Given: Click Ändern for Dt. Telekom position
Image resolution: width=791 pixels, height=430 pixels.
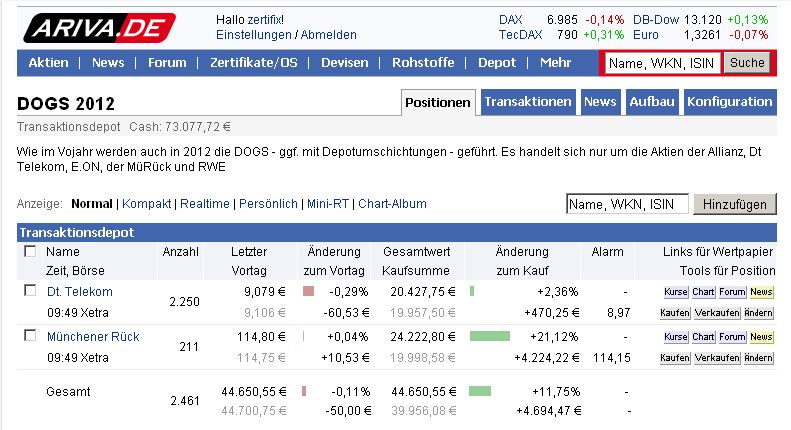Looking at the screenshot, I should 761,313.
